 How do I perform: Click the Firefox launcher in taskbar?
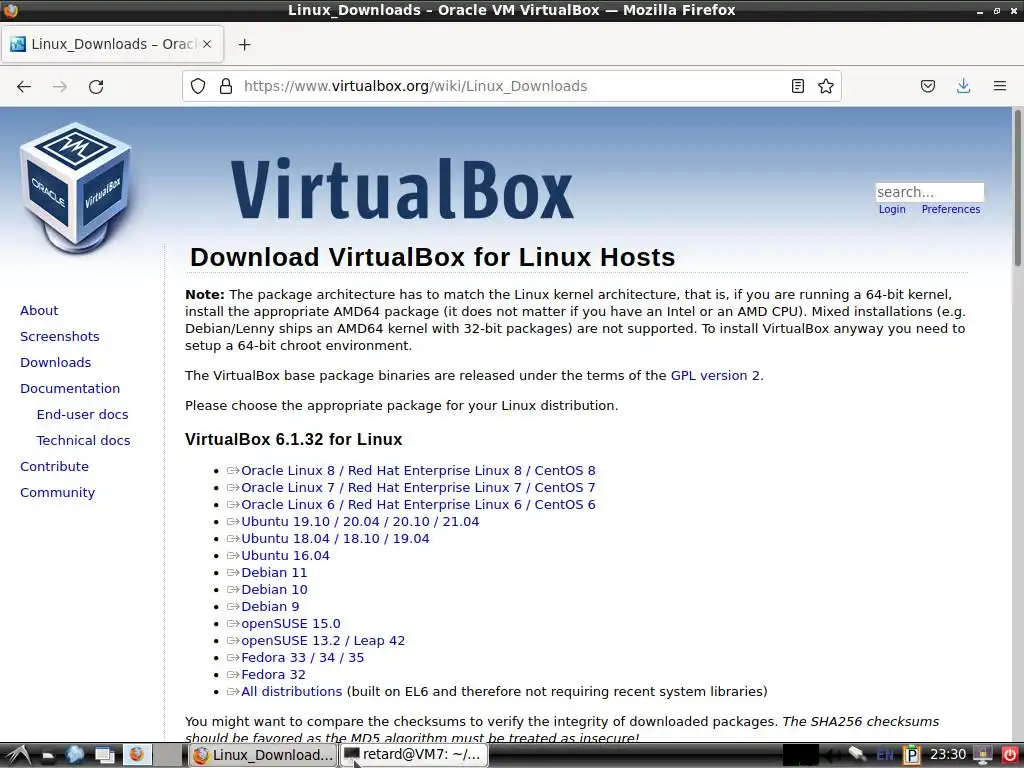click(x=136, y=755)
